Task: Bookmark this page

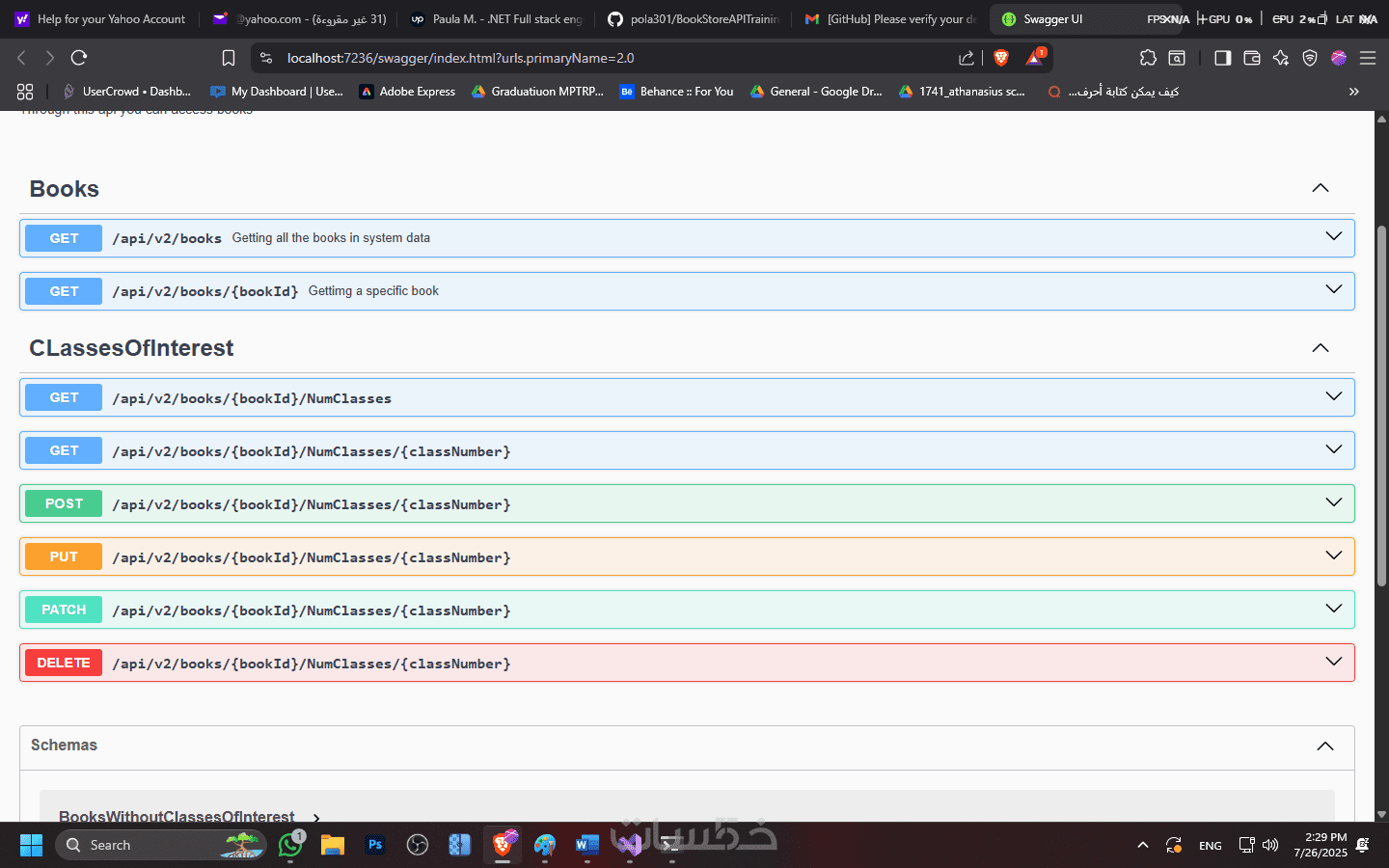Action: (x=229, y=58)
